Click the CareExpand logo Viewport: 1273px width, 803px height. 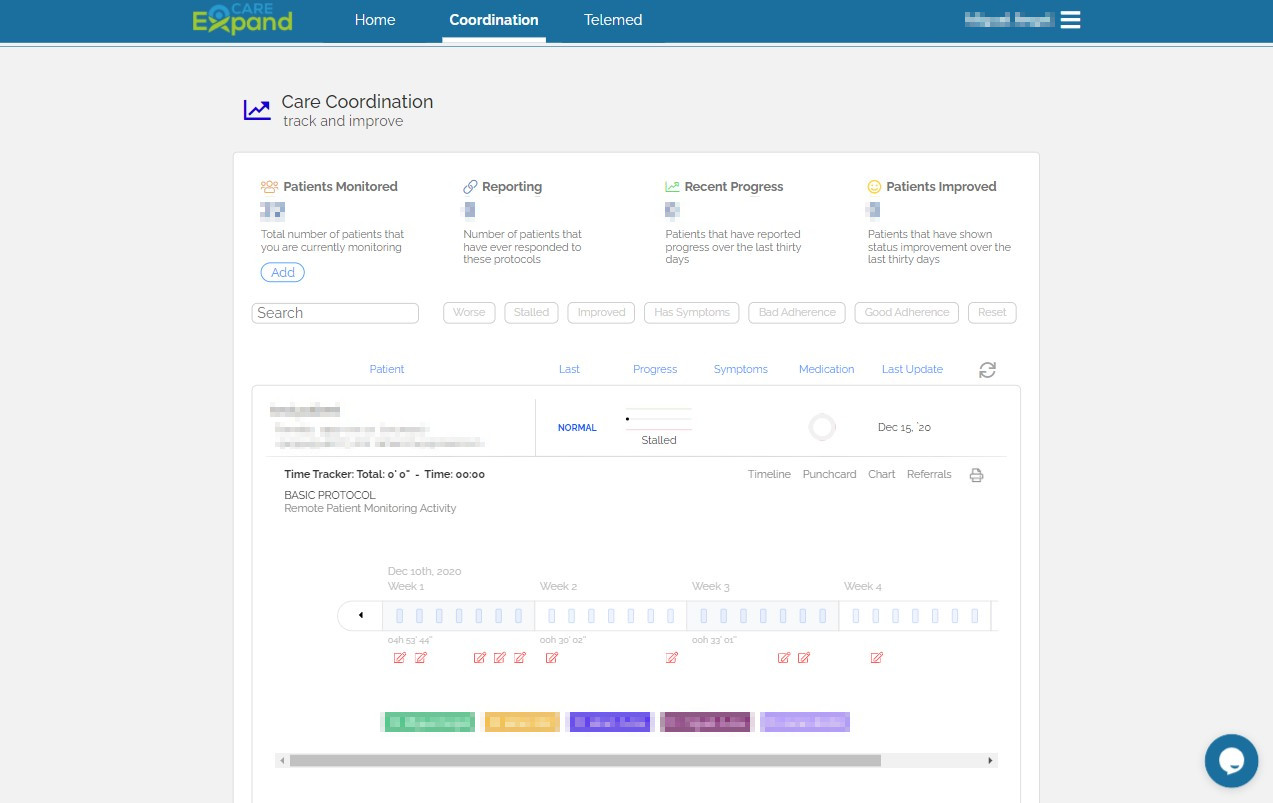click(242, 20)
